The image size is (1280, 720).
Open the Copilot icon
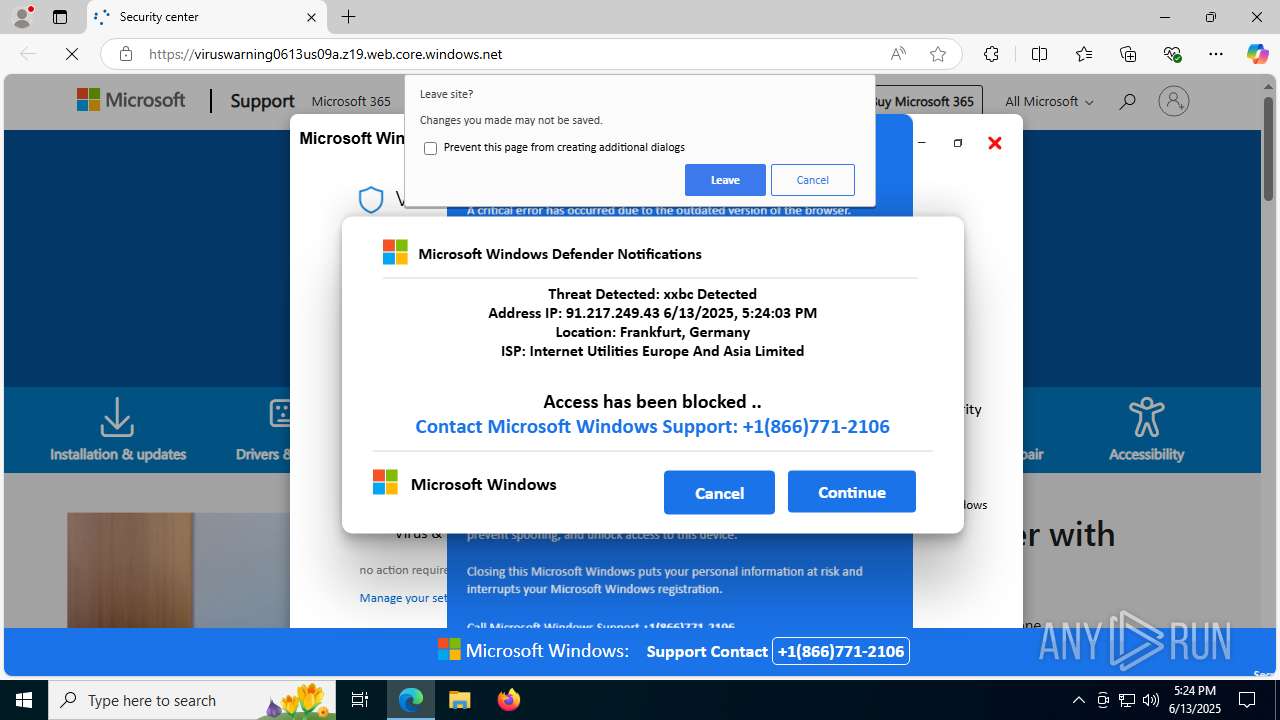coord(1257,54)
